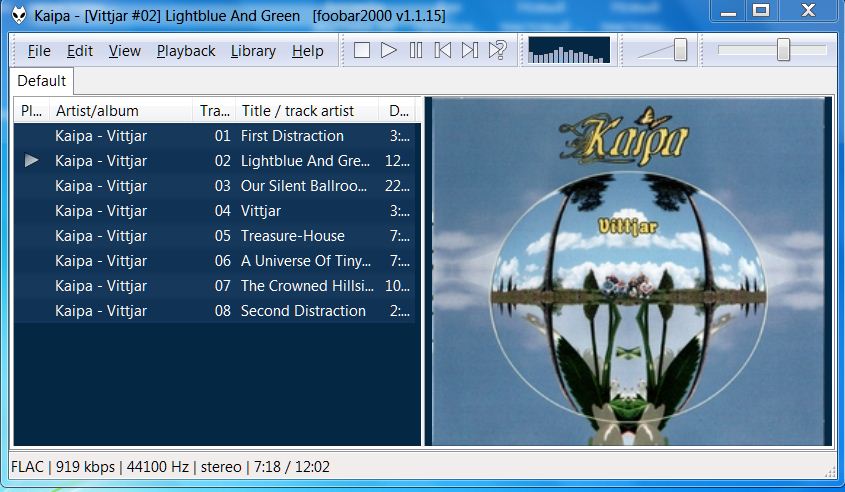Skip to the previous track
Viewport: 845px width, 492px height.
coord(443,50)
